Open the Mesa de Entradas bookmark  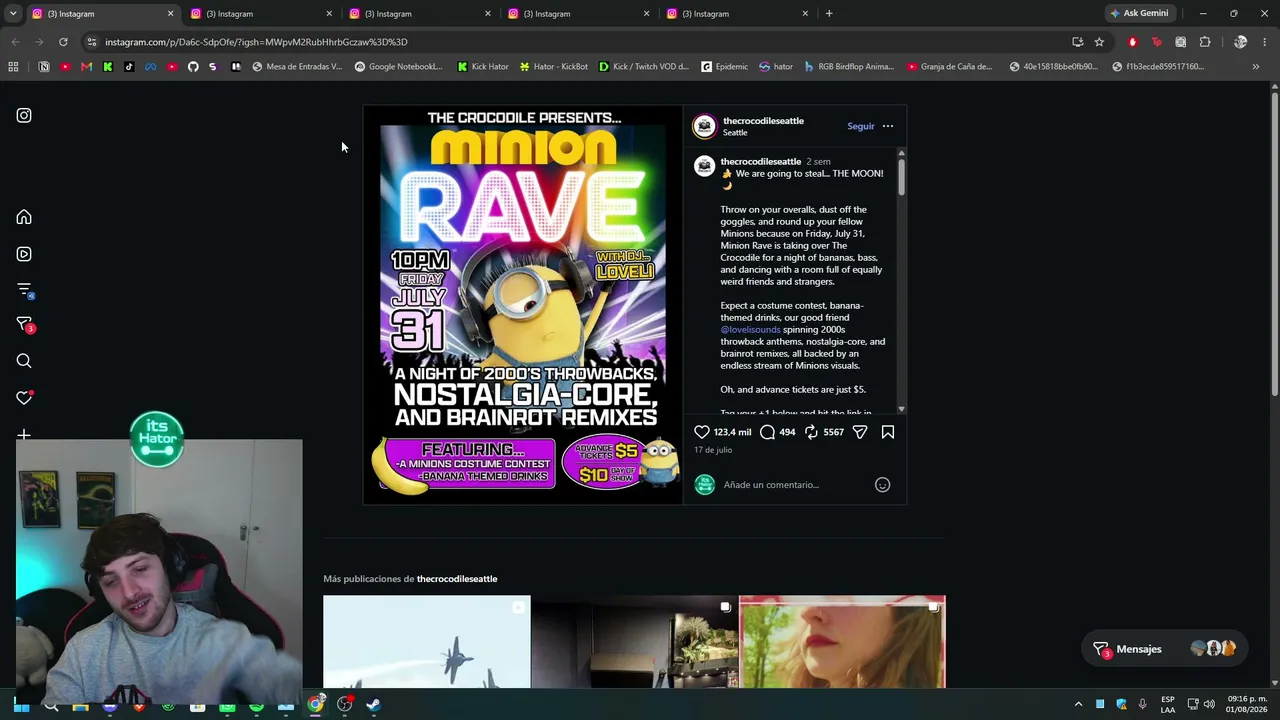coord(296,67)
